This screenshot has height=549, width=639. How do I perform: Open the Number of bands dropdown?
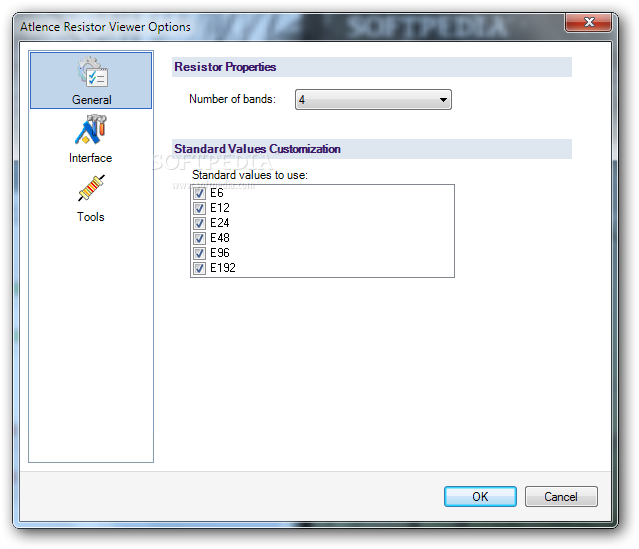point(373,99)
